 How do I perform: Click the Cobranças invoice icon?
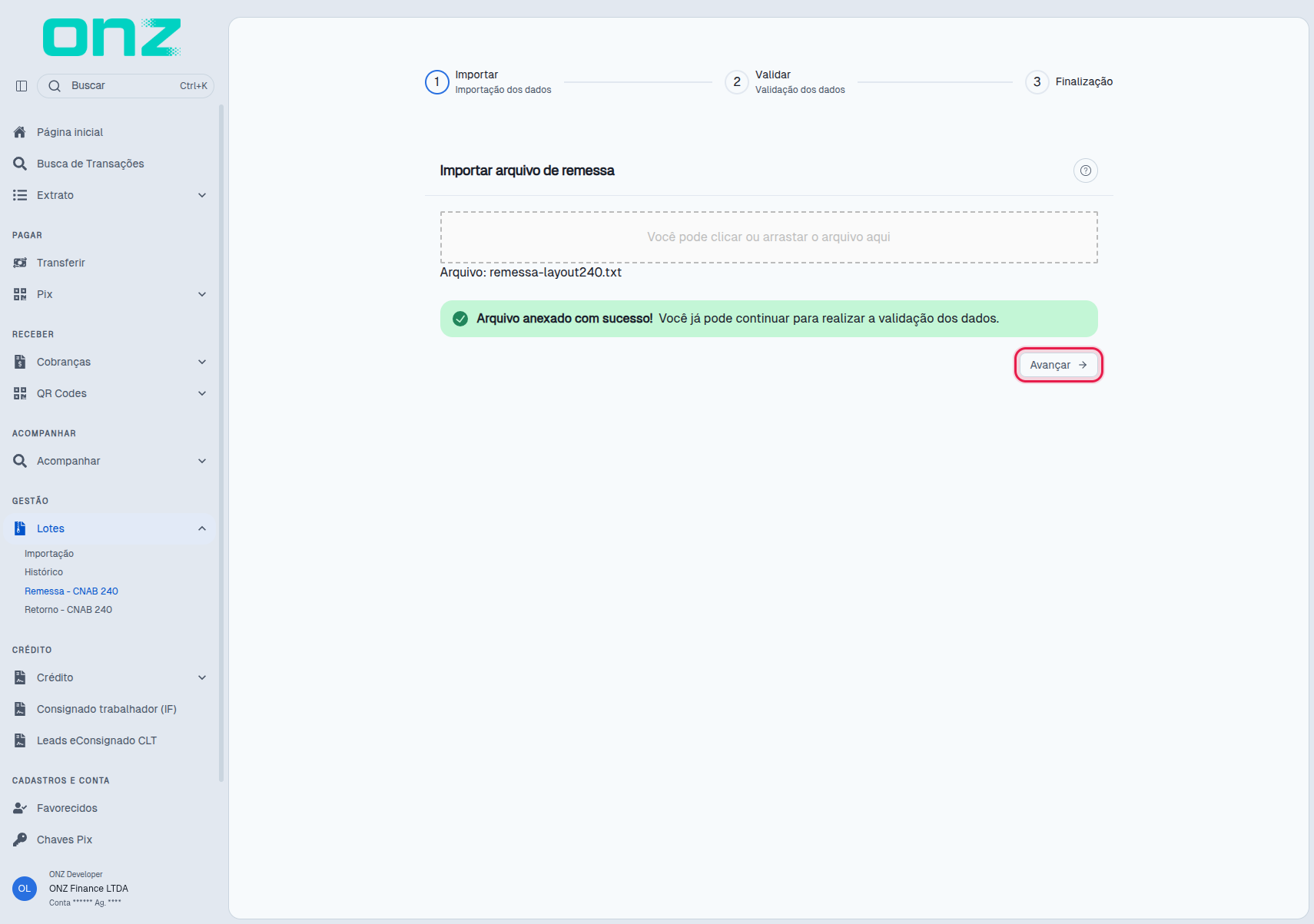pyautogui.click(x=20, y=362)
